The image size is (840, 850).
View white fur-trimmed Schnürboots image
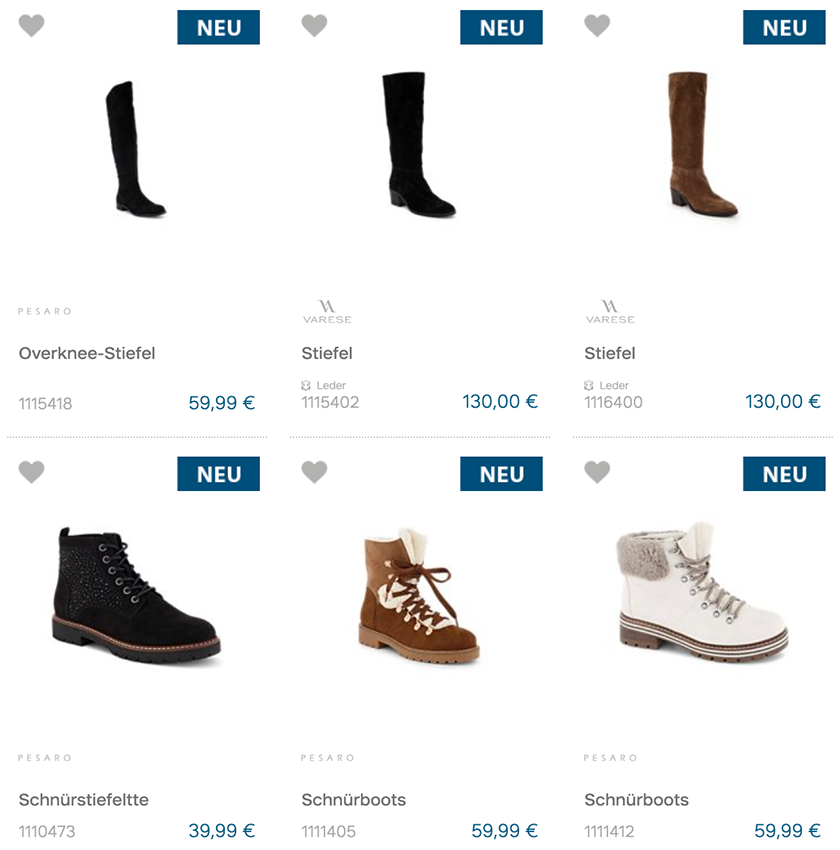[702, 591]
